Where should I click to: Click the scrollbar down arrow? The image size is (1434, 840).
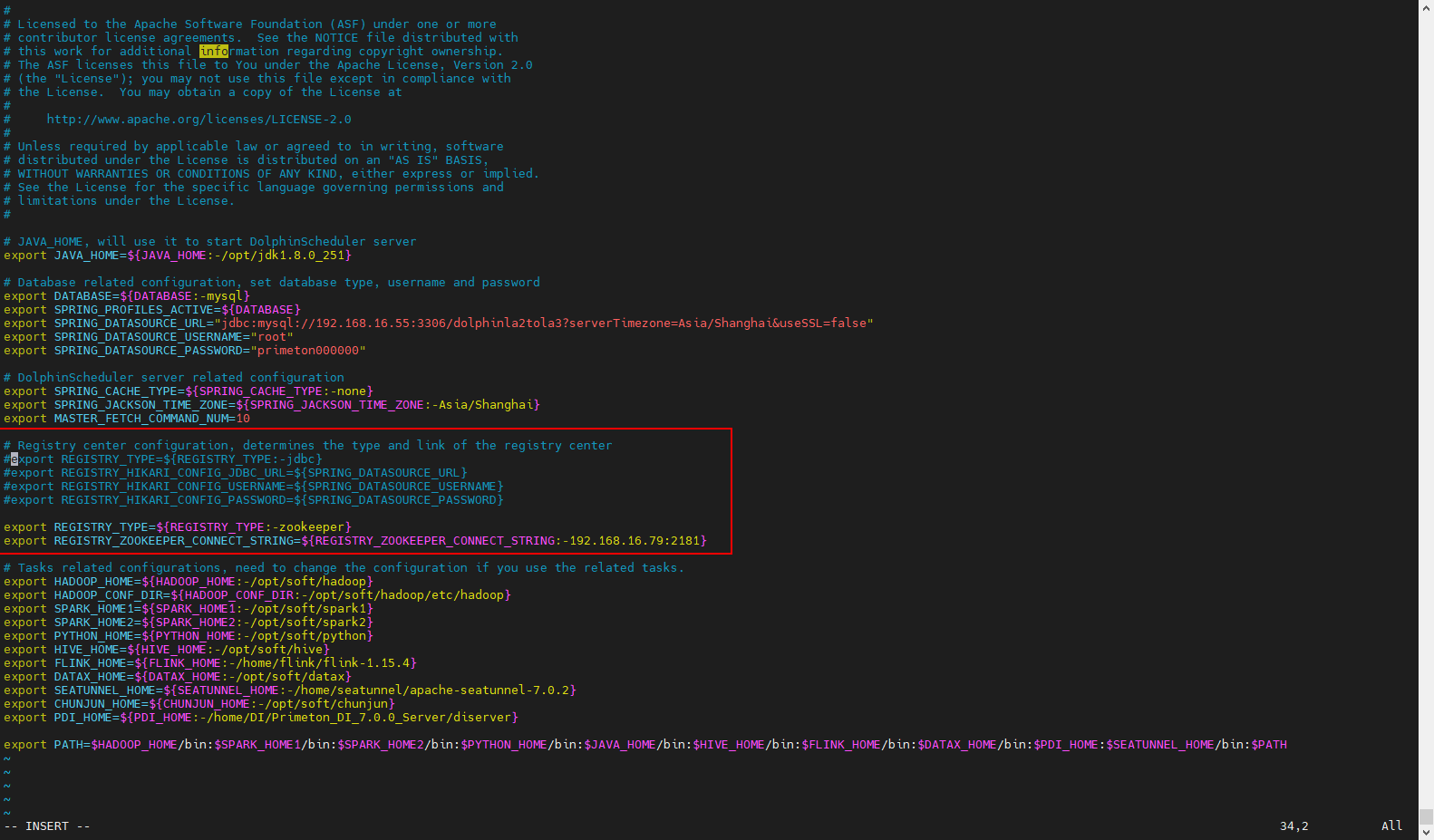[1426, 832]
